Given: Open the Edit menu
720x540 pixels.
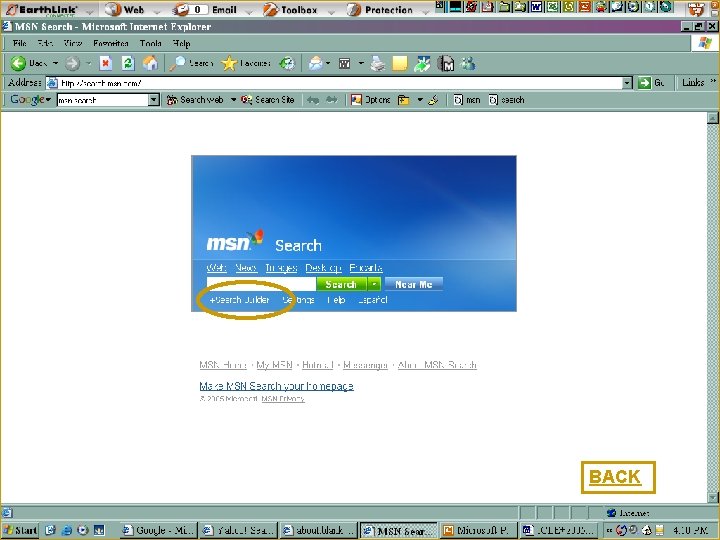Looking at the screenshot, I should point(45,43).
